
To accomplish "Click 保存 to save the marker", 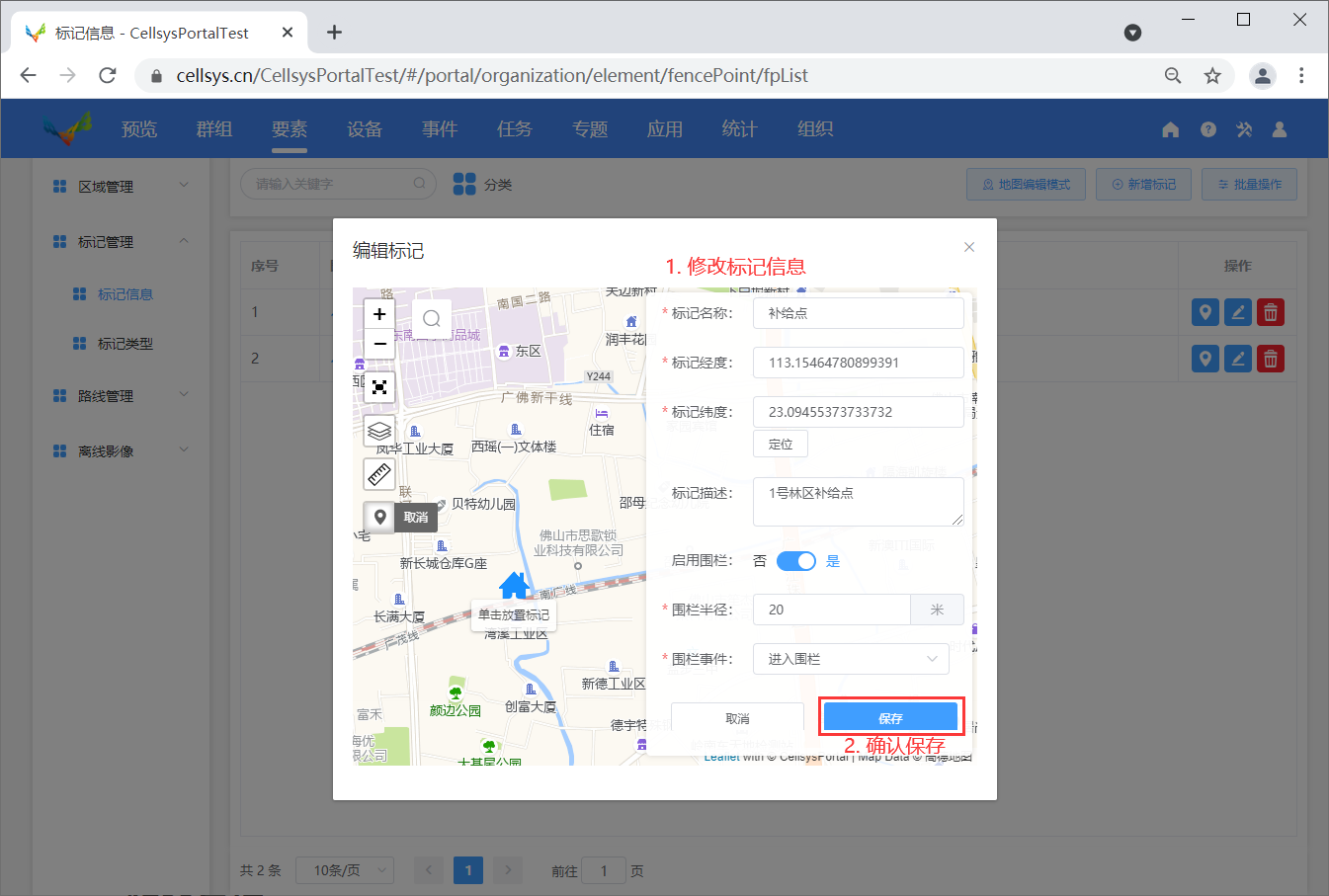I will coord(891,718).
